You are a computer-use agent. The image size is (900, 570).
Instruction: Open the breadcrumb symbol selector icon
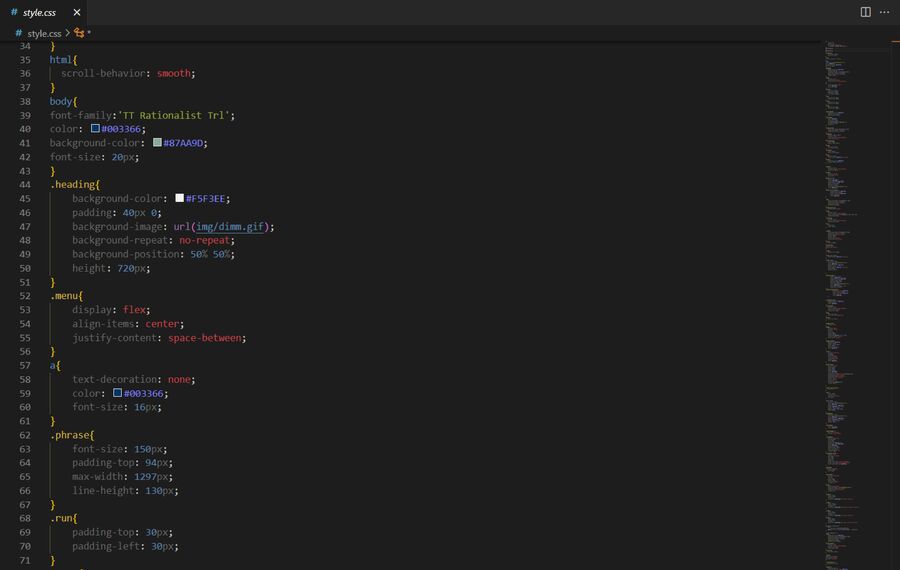pos(79,33)
